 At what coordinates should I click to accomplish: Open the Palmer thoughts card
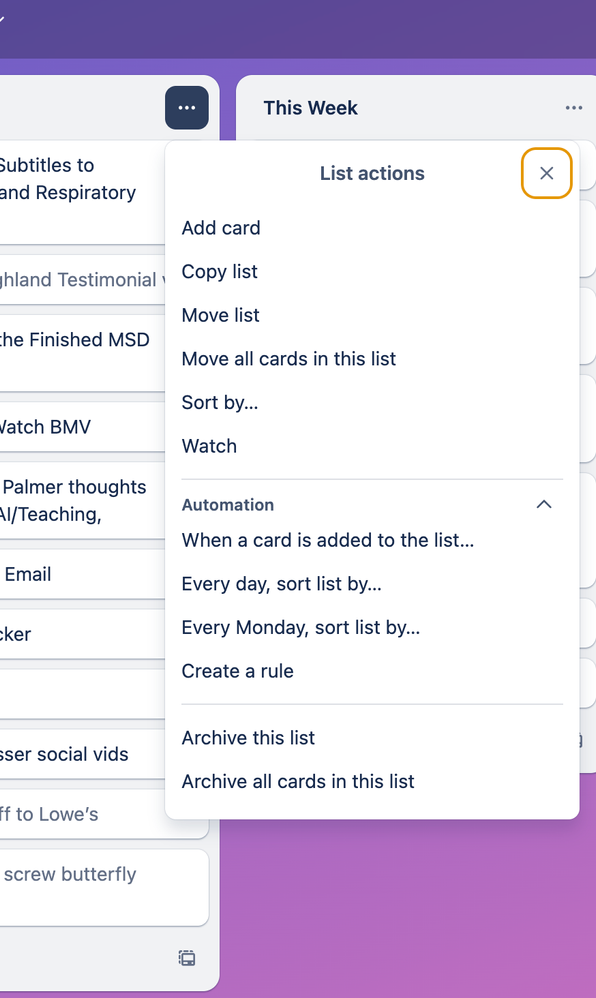pos(83,500)
